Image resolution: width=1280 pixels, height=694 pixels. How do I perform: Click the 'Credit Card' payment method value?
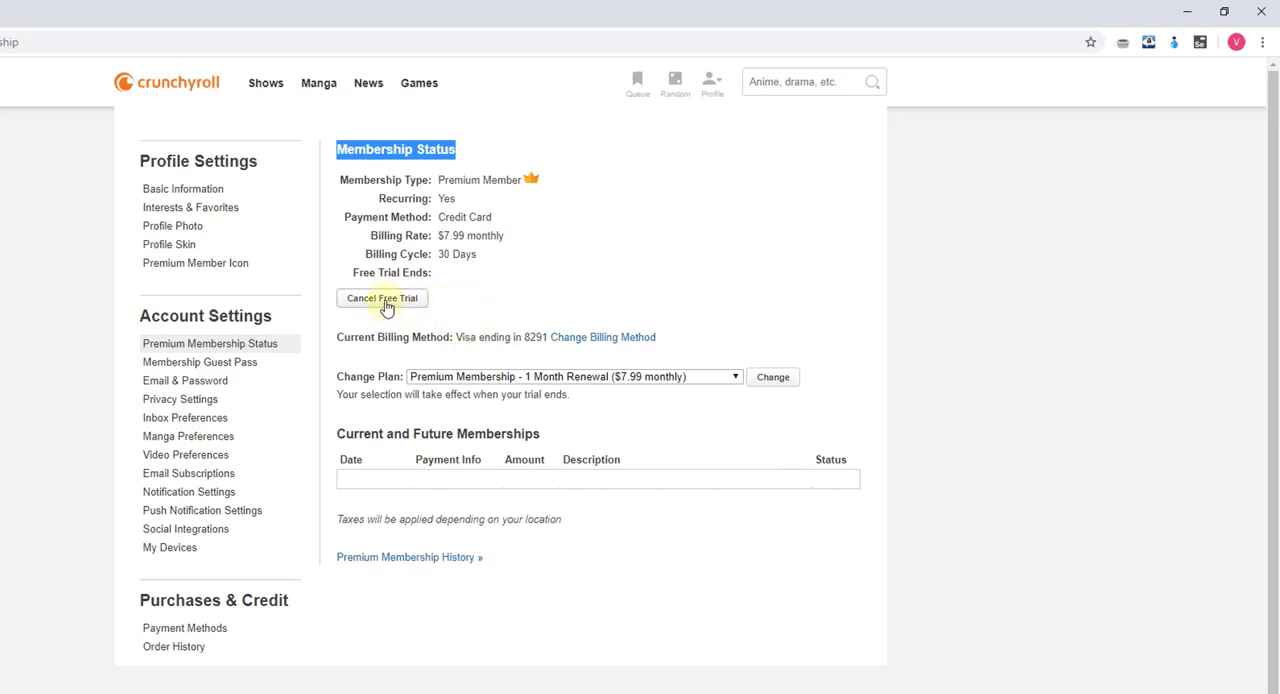465,217
